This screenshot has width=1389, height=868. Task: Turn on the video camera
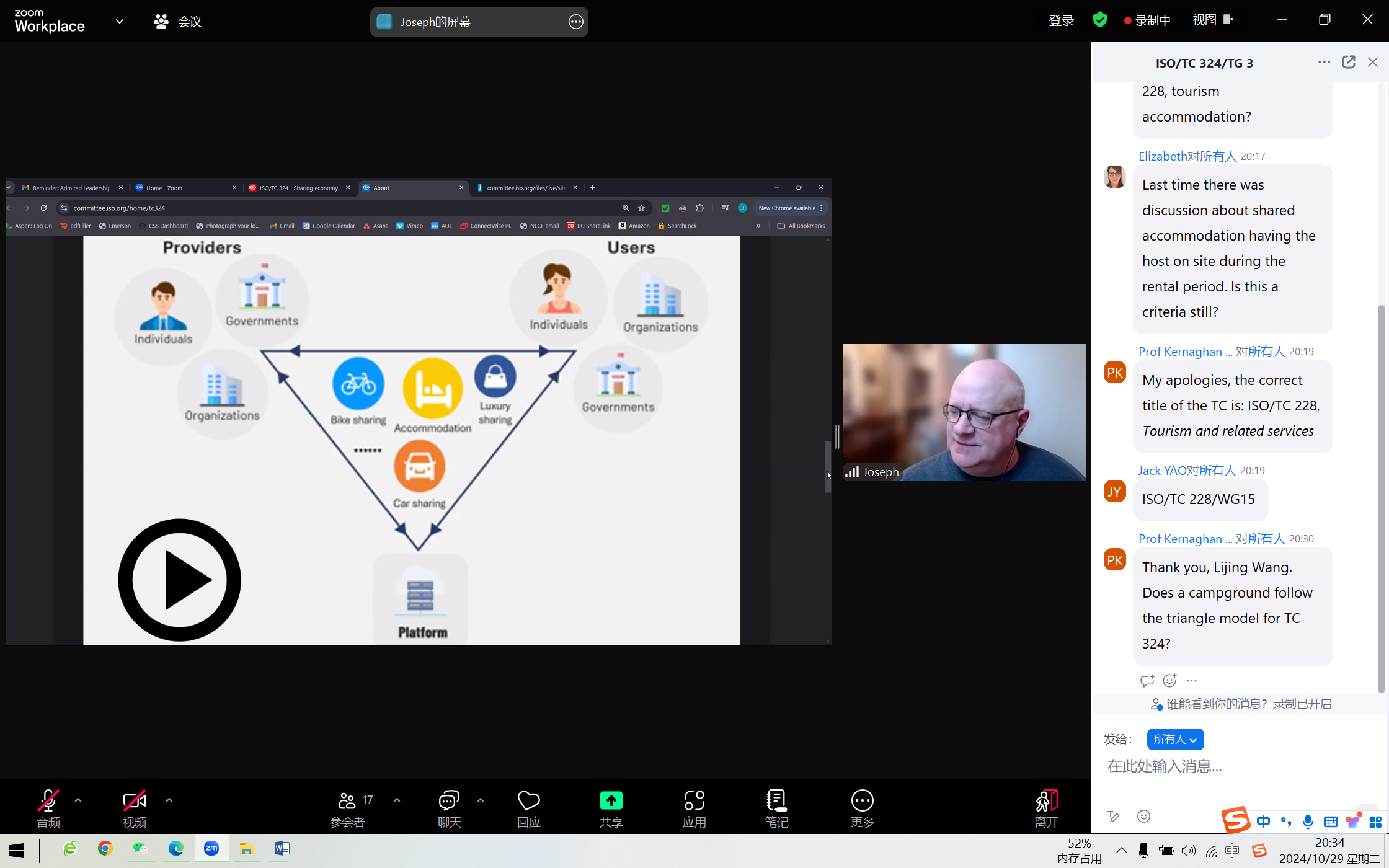click(x=134, y=801)
